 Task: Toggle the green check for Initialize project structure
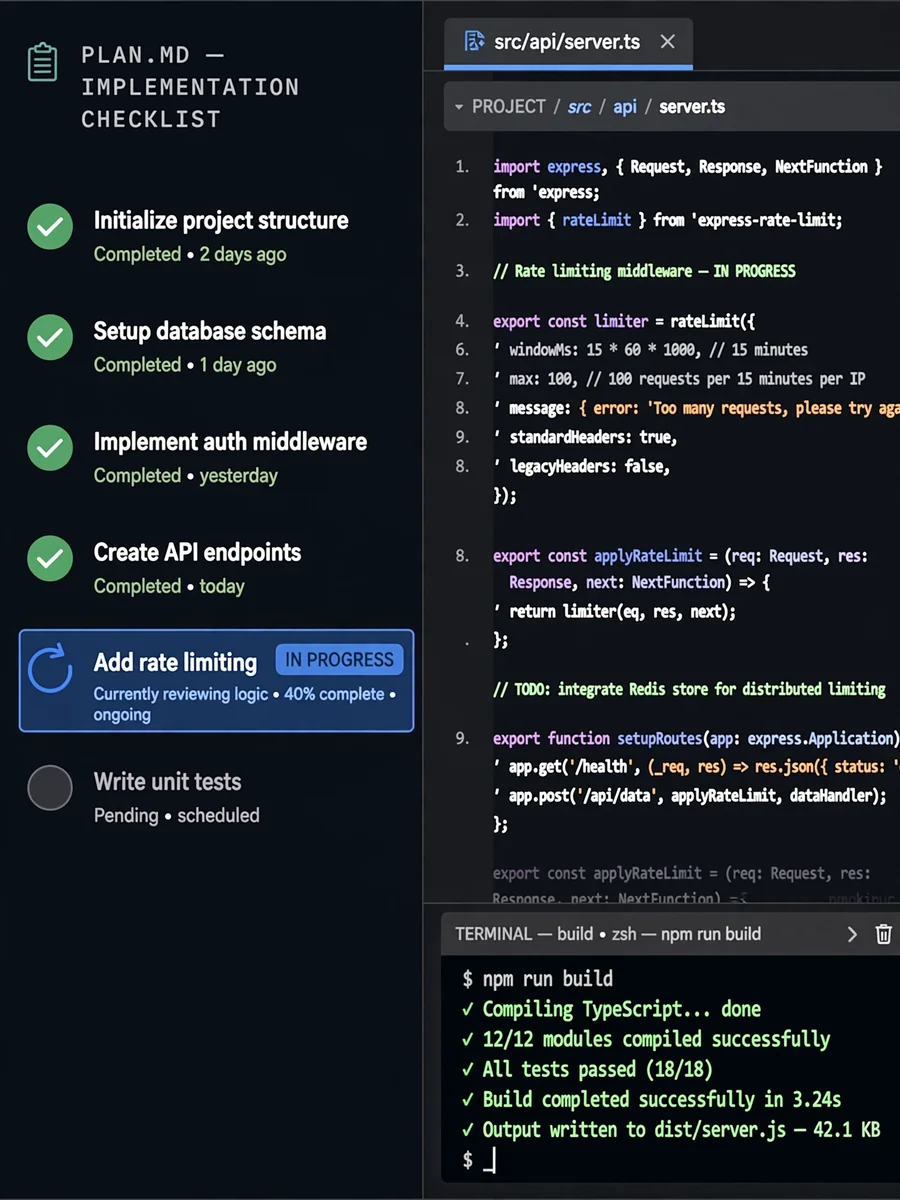click(50, 227)
